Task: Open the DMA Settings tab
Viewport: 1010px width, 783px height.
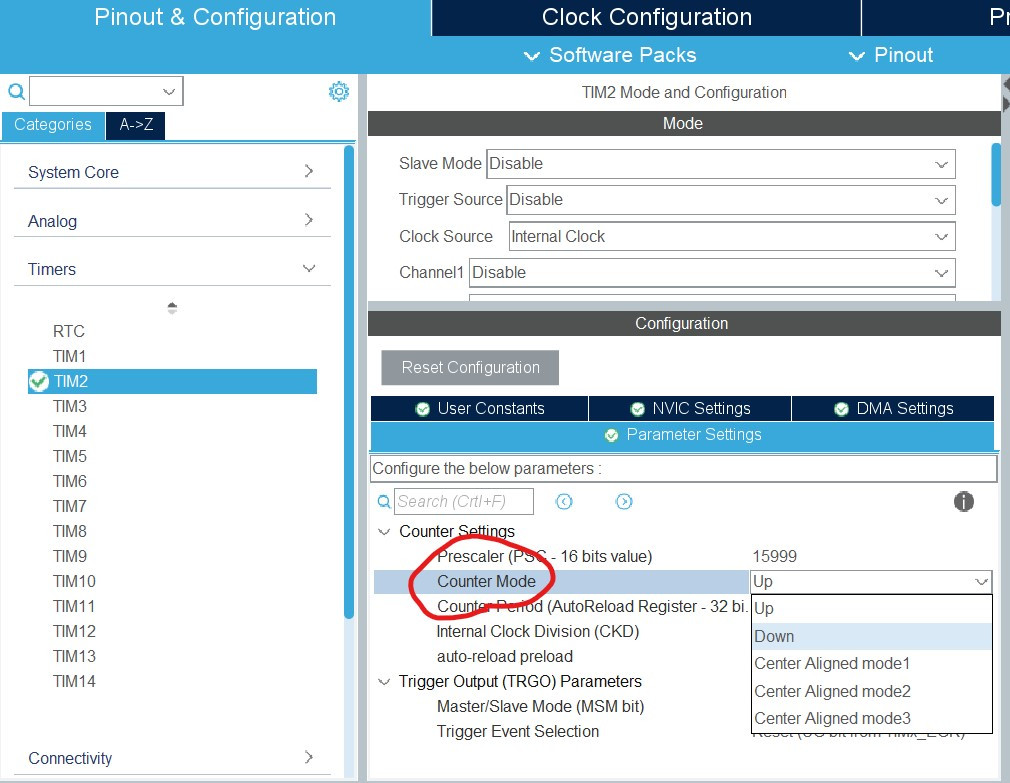Action: click(x=893, y=408)
